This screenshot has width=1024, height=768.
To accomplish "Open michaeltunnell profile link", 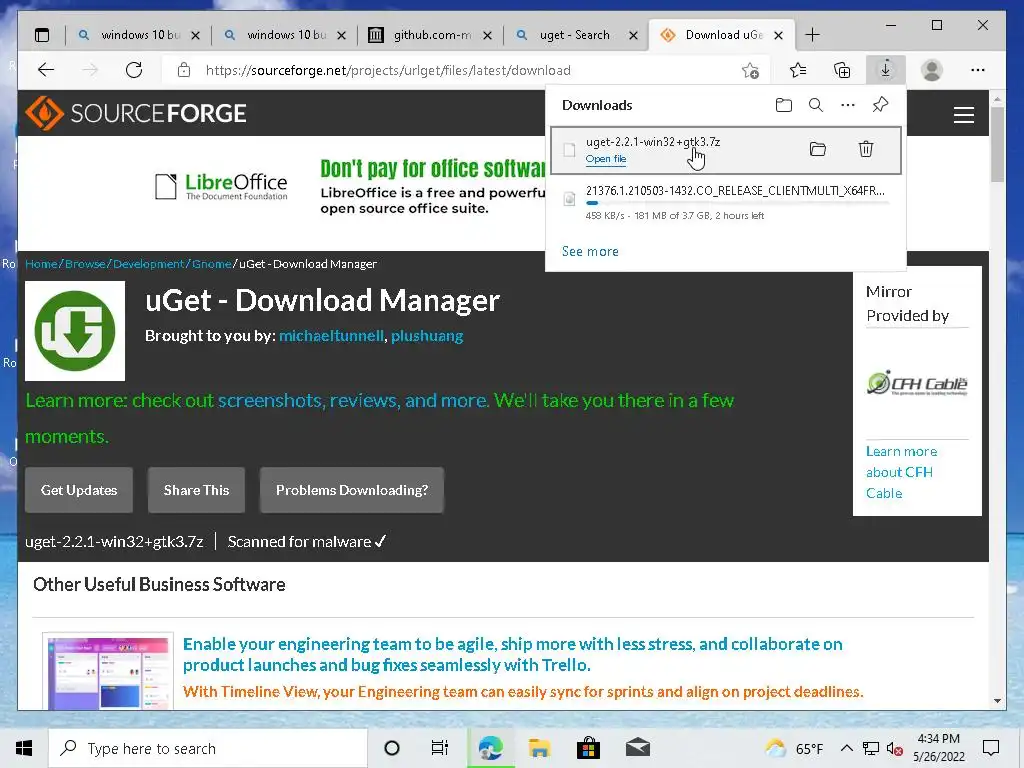I will [x=331, y=336].
